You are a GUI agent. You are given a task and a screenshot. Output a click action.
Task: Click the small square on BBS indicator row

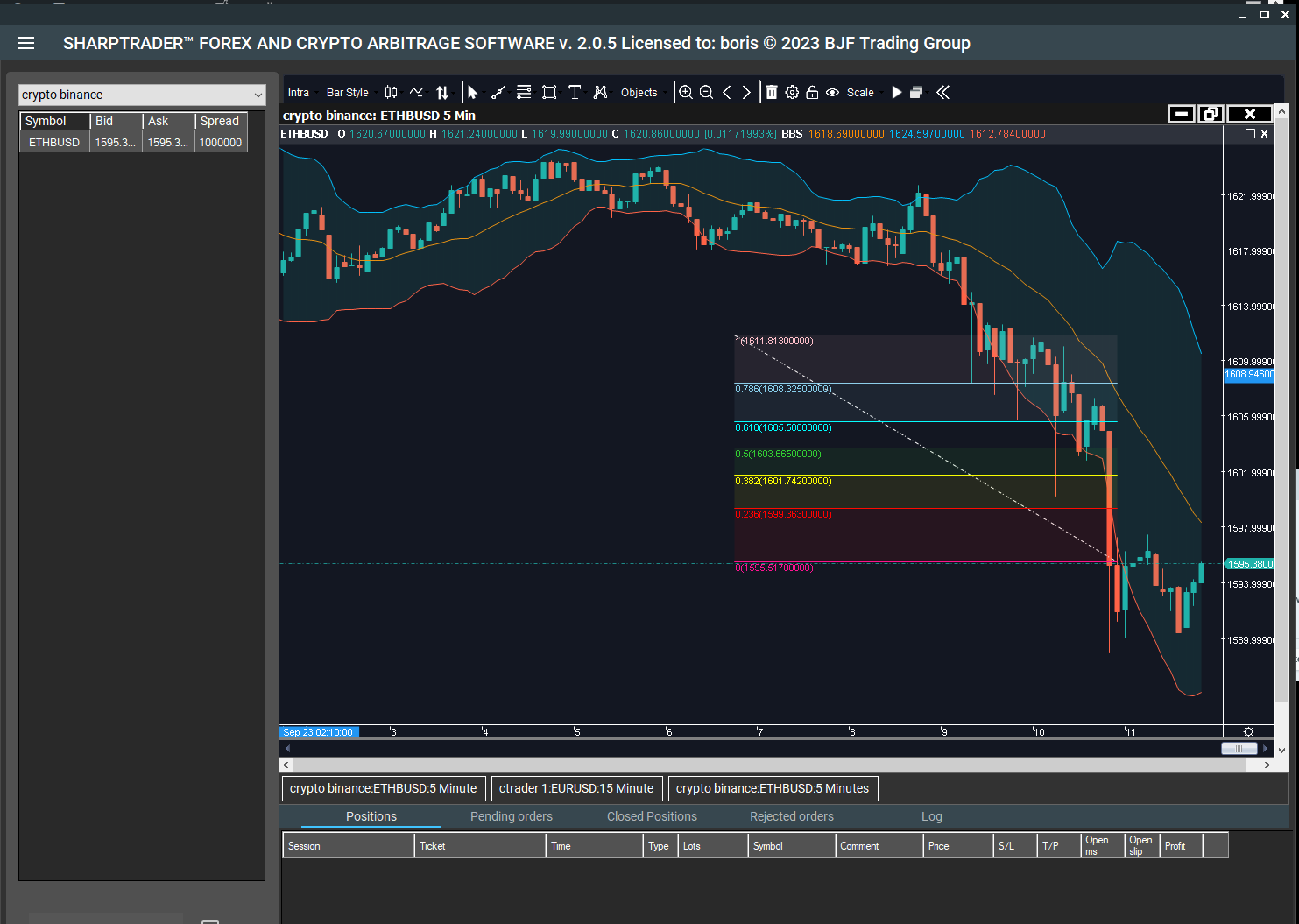1250,134
